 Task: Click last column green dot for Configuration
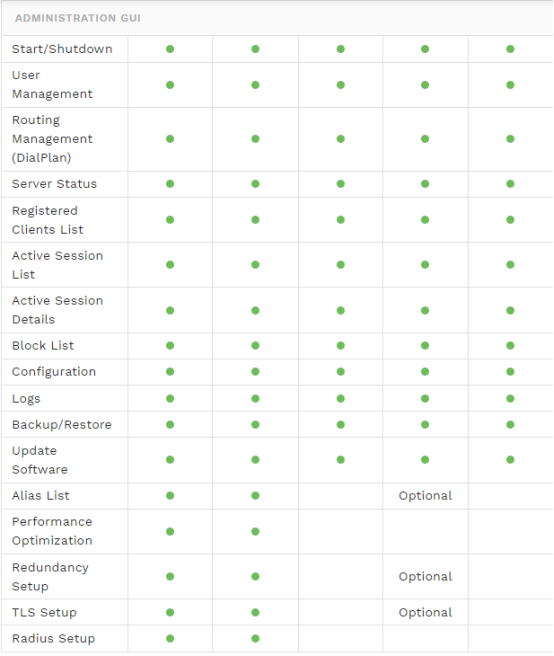510,372
